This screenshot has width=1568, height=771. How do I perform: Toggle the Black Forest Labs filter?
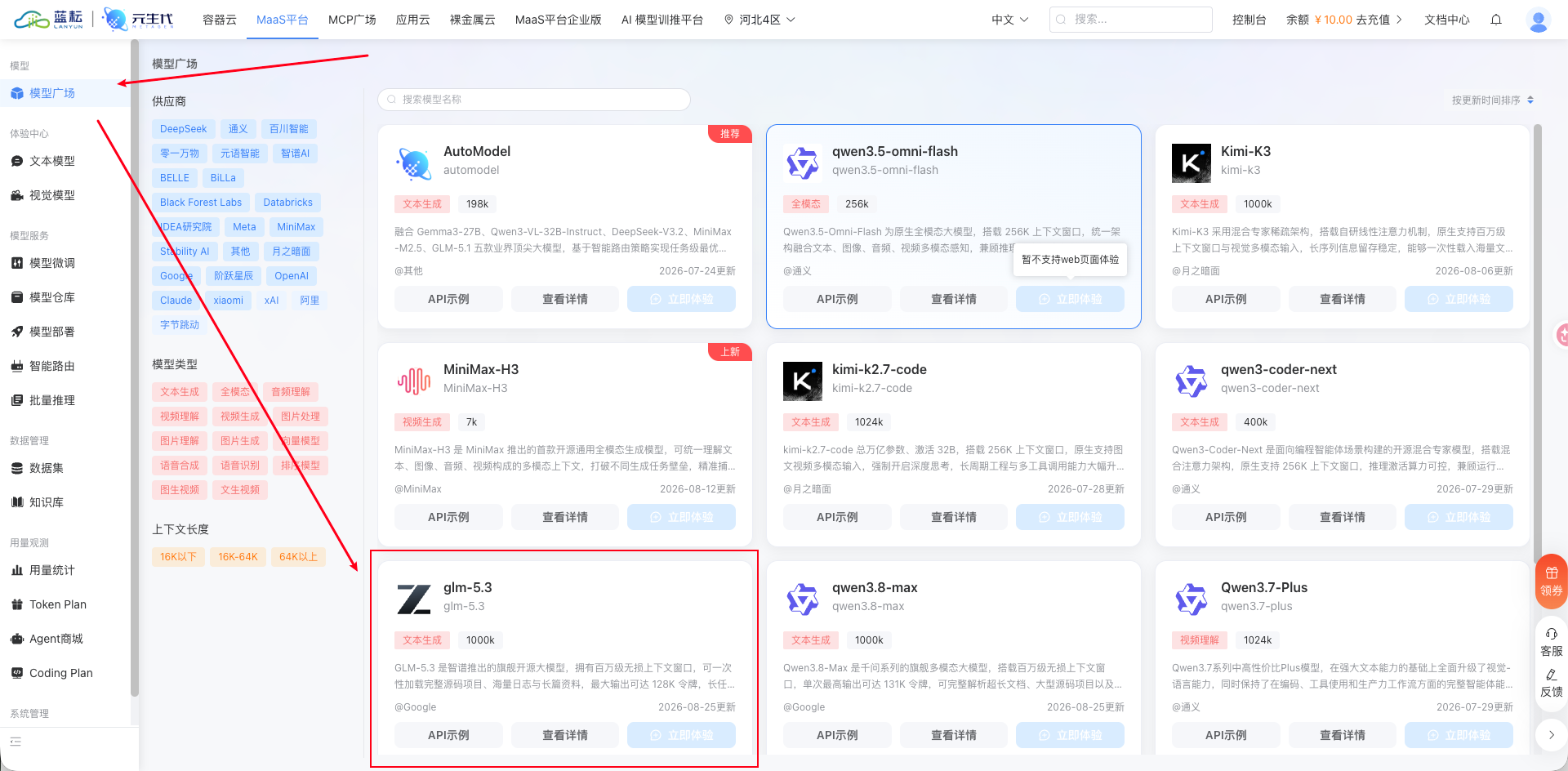pyautogui.click(x=201, y=203)
